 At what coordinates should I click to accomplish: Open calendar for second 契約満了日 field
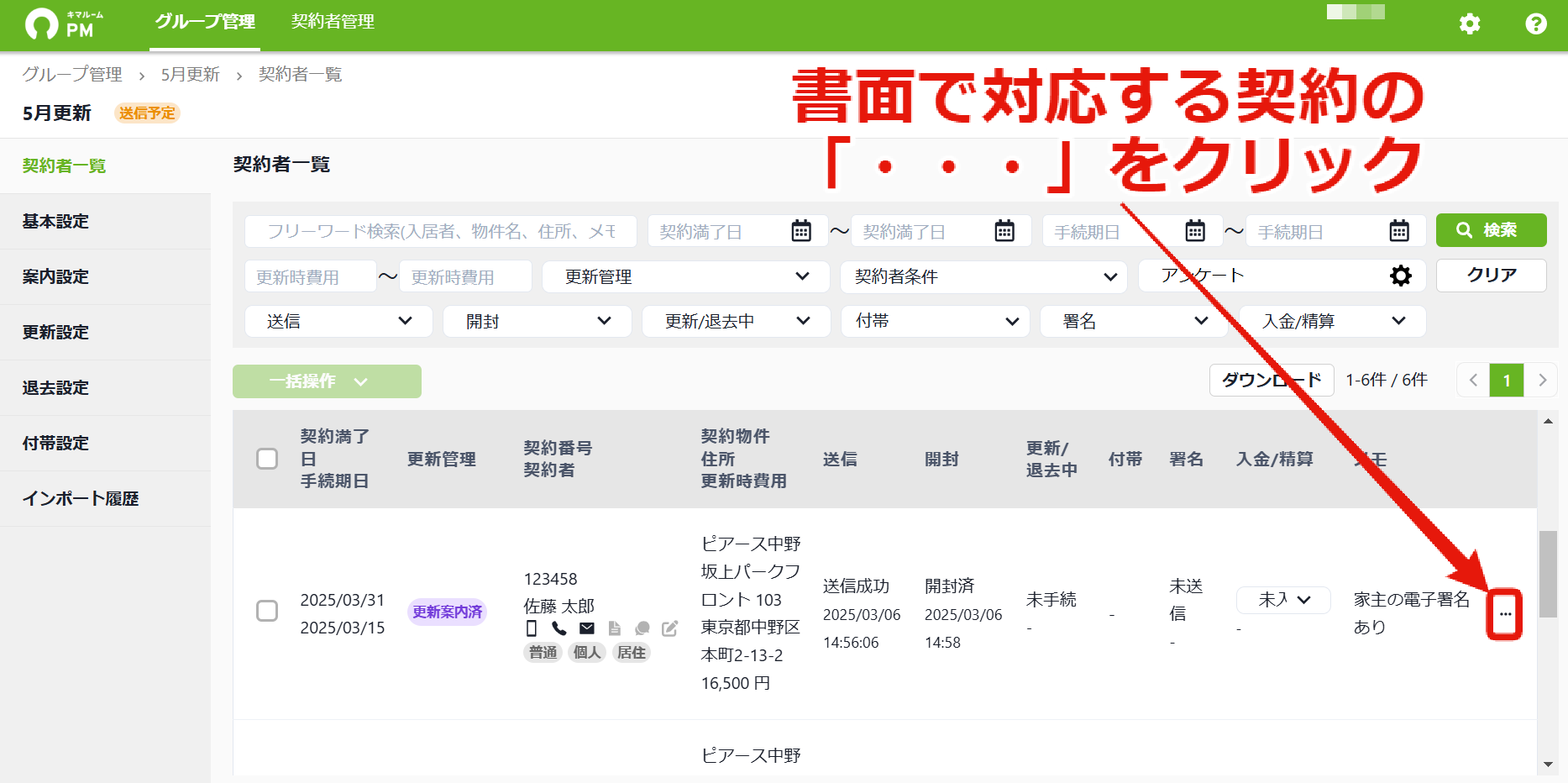[x=1004, y=231]
